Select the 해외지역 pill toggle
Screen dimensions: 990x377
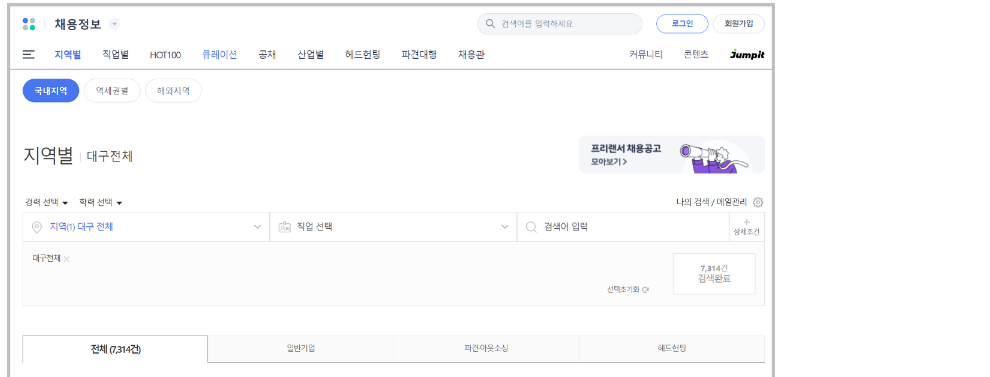[x=174, y=91]
